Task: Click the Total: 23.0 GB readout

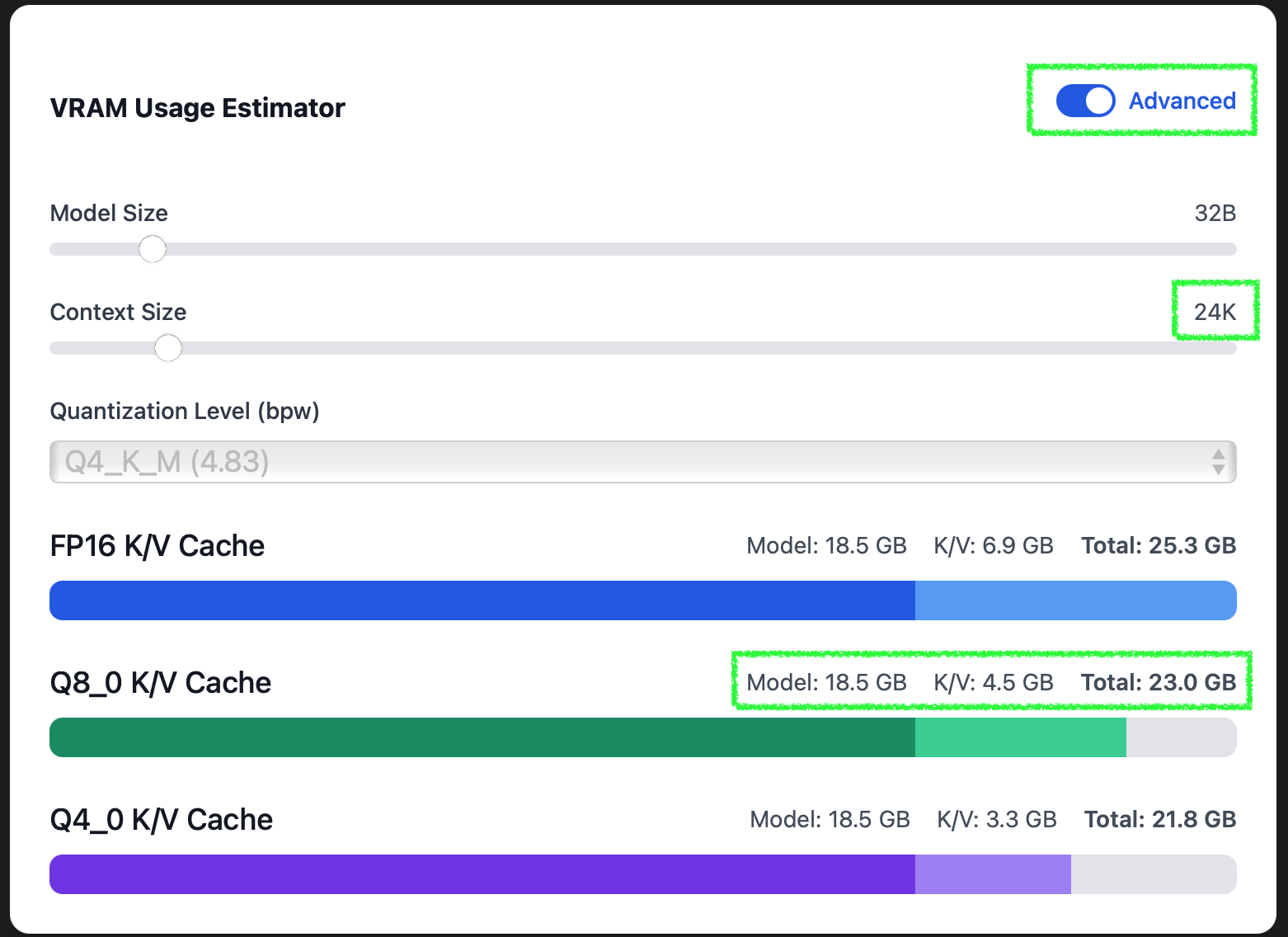Action: click(1159, 682)
